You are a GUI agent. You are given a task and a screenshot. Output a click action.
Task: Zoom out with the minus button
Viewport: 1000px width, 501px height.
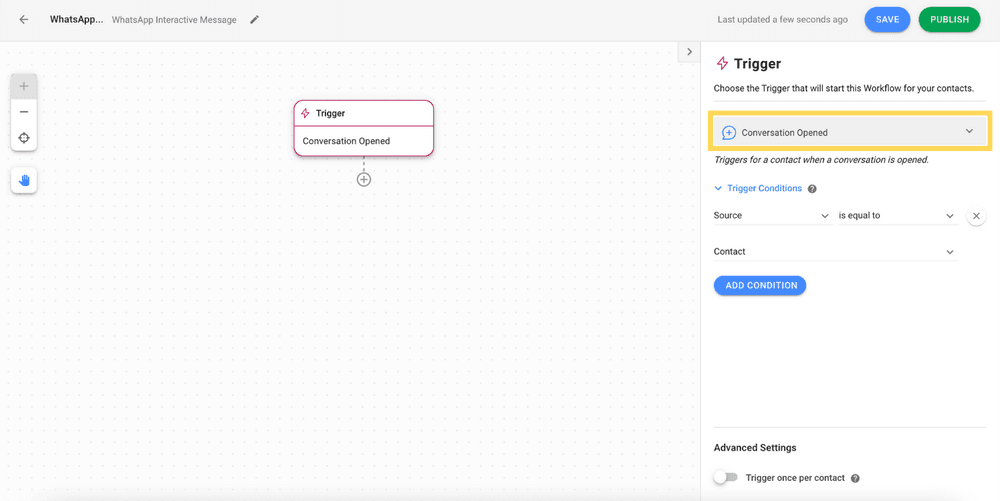[24, 112]
